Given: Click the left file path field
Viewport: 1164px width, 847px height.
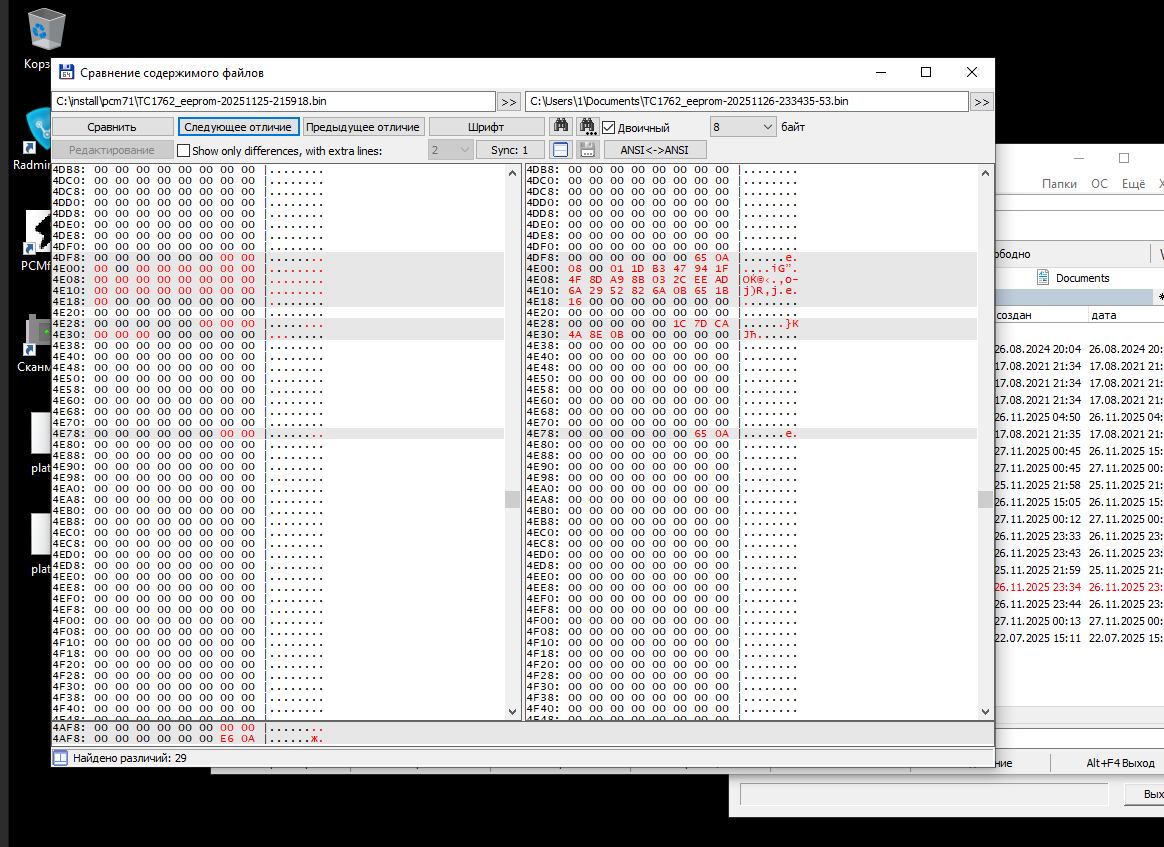Looking at the screenshot, I should [273, 102].
